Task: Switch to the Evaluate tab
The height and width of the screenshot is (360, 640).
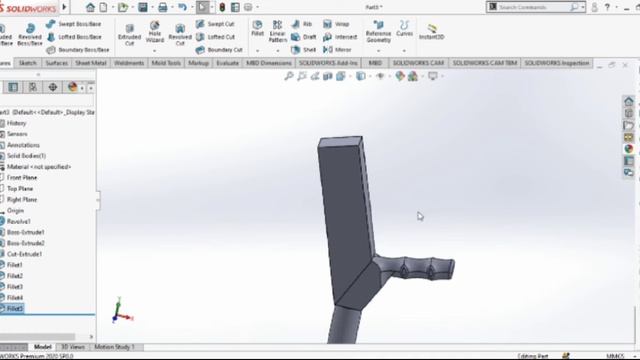Action: [x=227, y=63]
